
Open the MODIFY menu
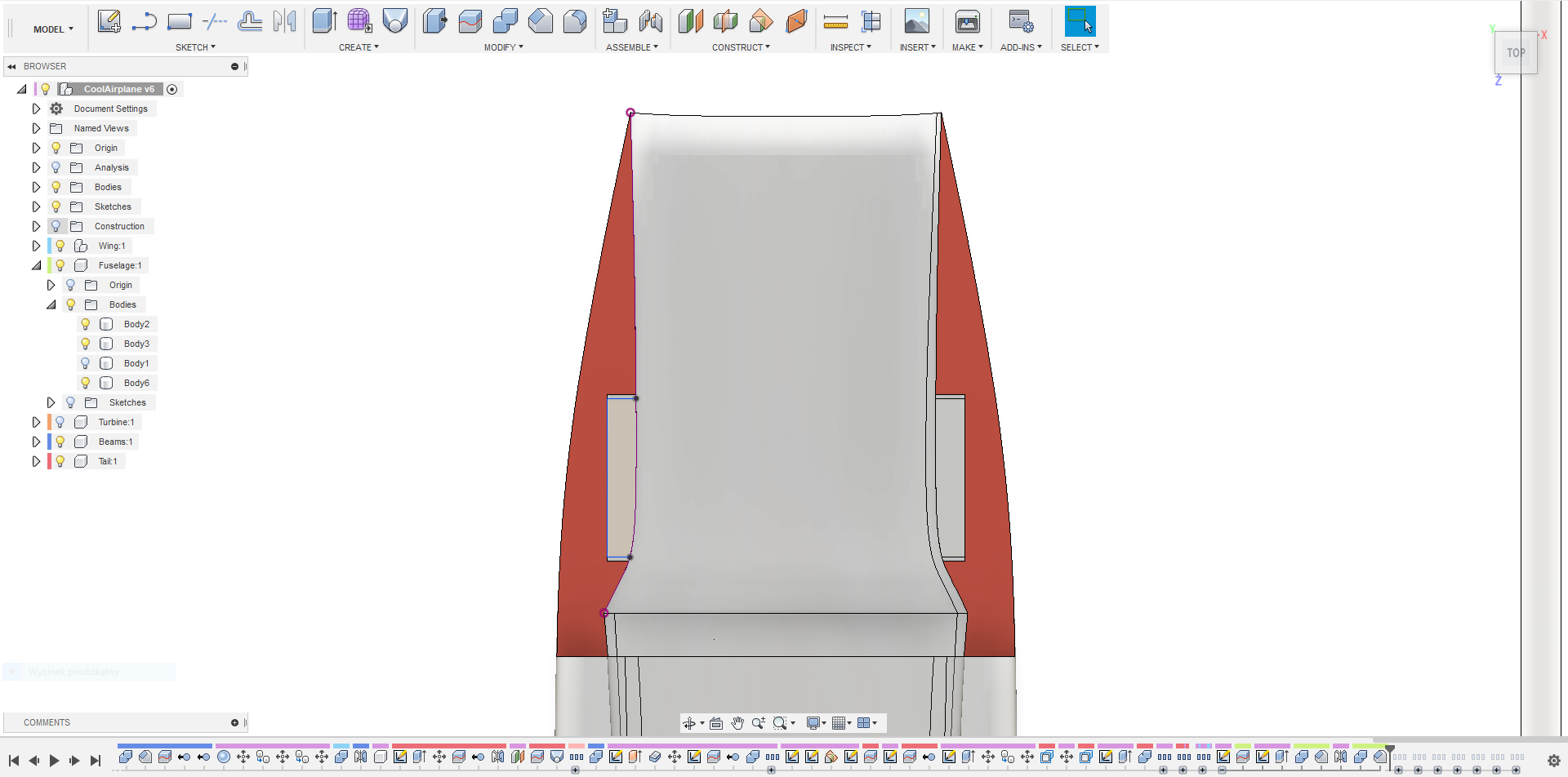pos(503,47)
